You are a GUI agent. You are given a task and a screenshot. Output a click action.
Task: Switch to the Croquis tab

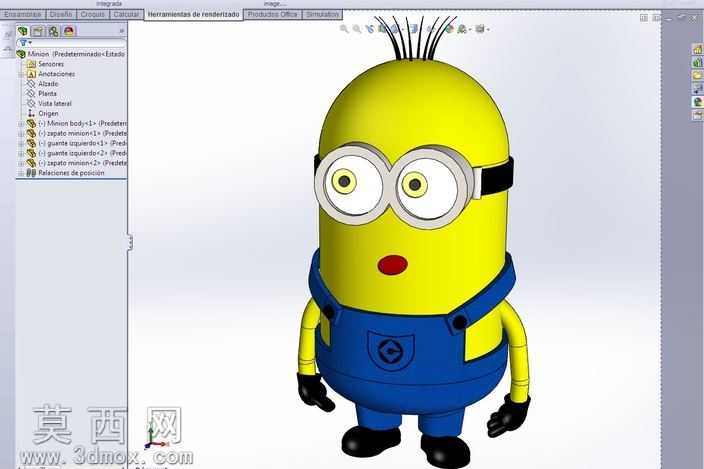92,14
